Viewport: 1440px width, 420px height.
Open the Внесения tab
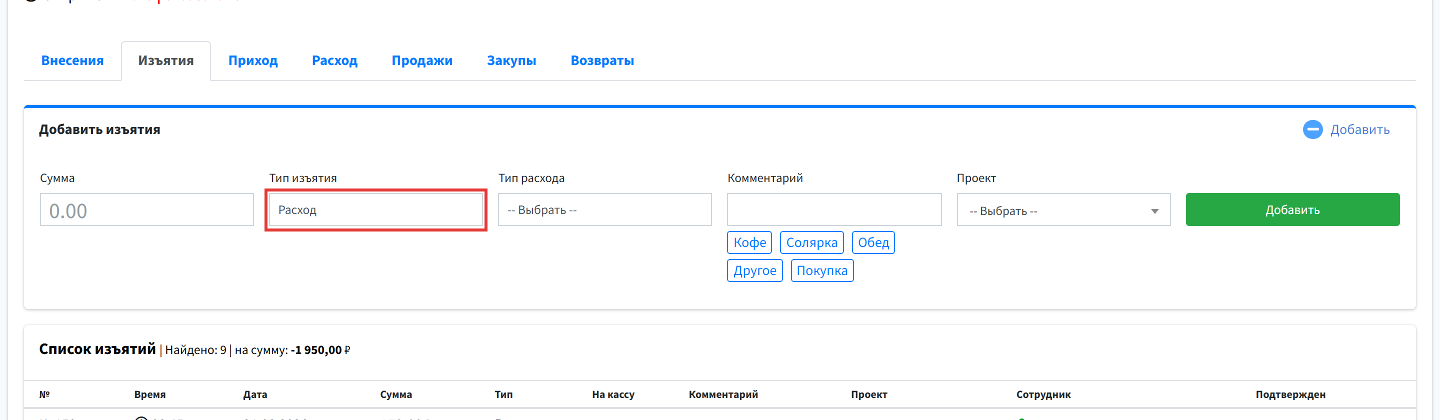point(72,61)
